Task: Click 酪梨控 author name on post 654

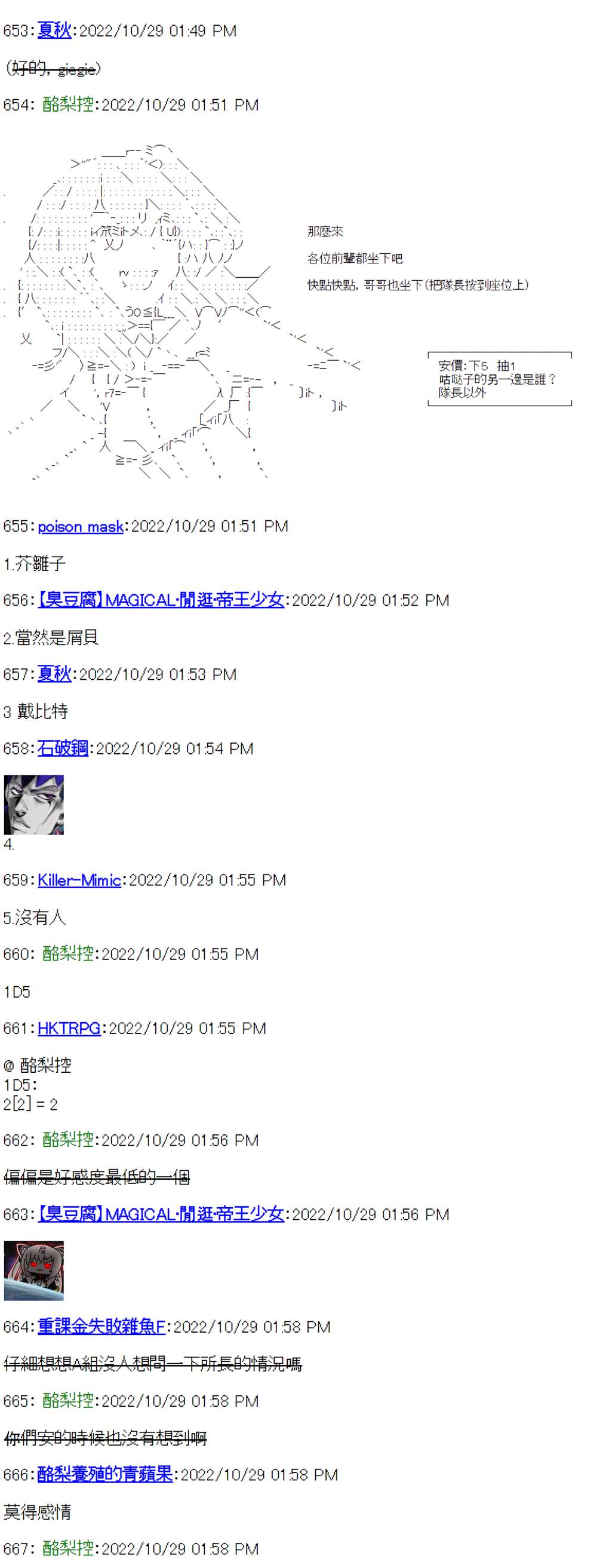Action: click(x=68, y=105)
